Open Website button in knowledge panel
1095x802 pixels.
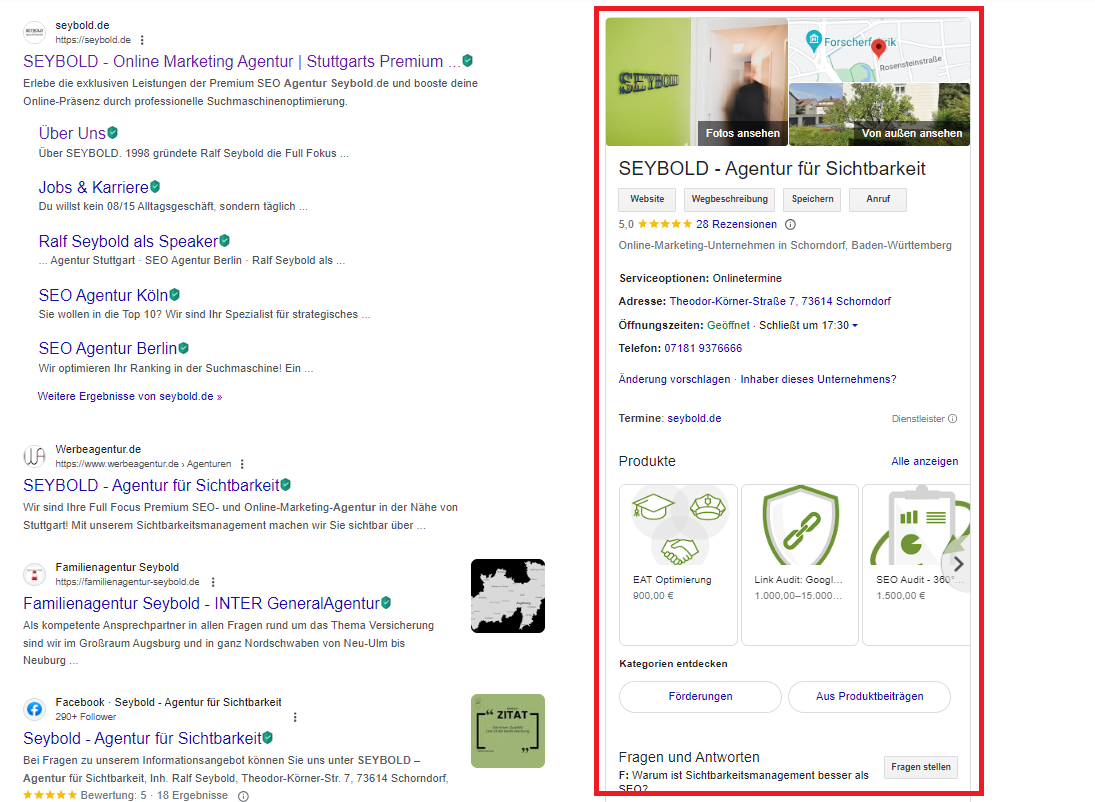coord(647,199)
